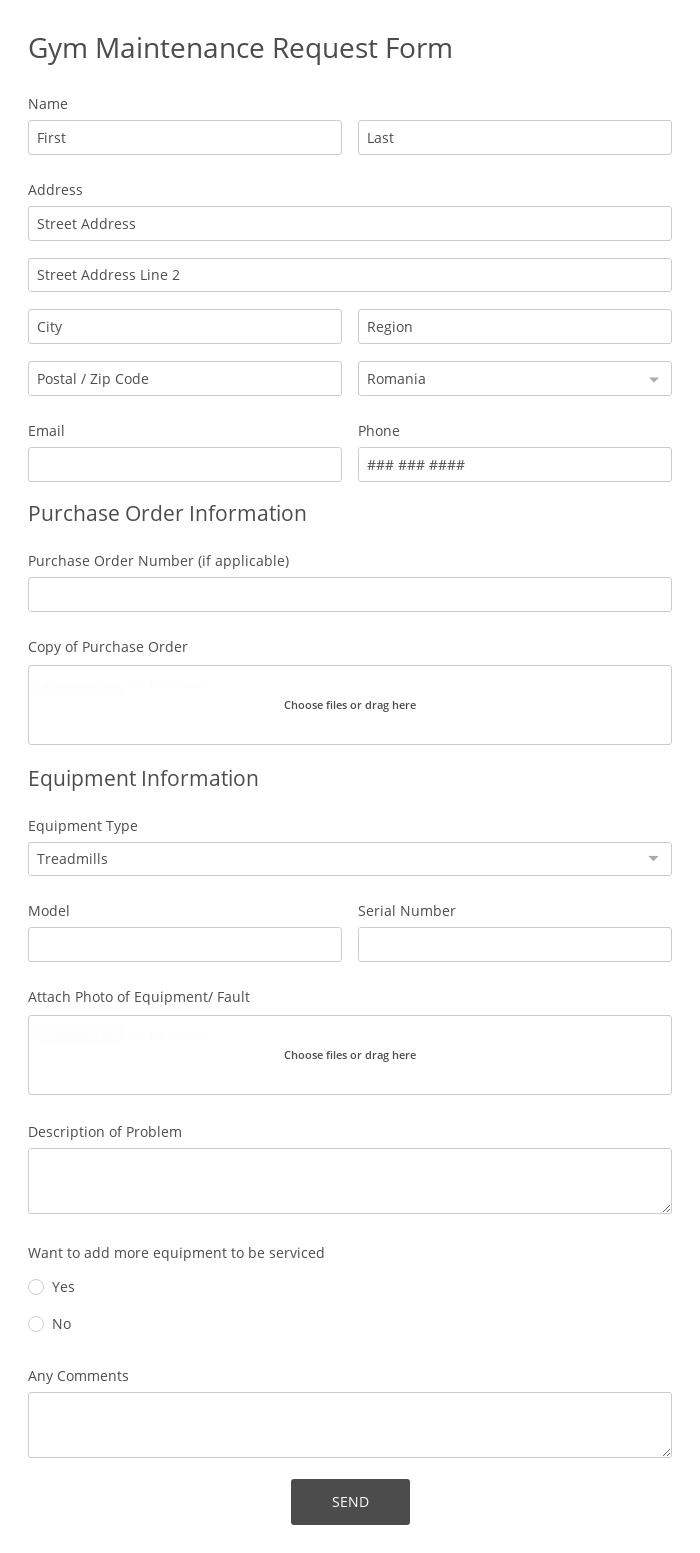Click the Street Address field

click(350, 223)
